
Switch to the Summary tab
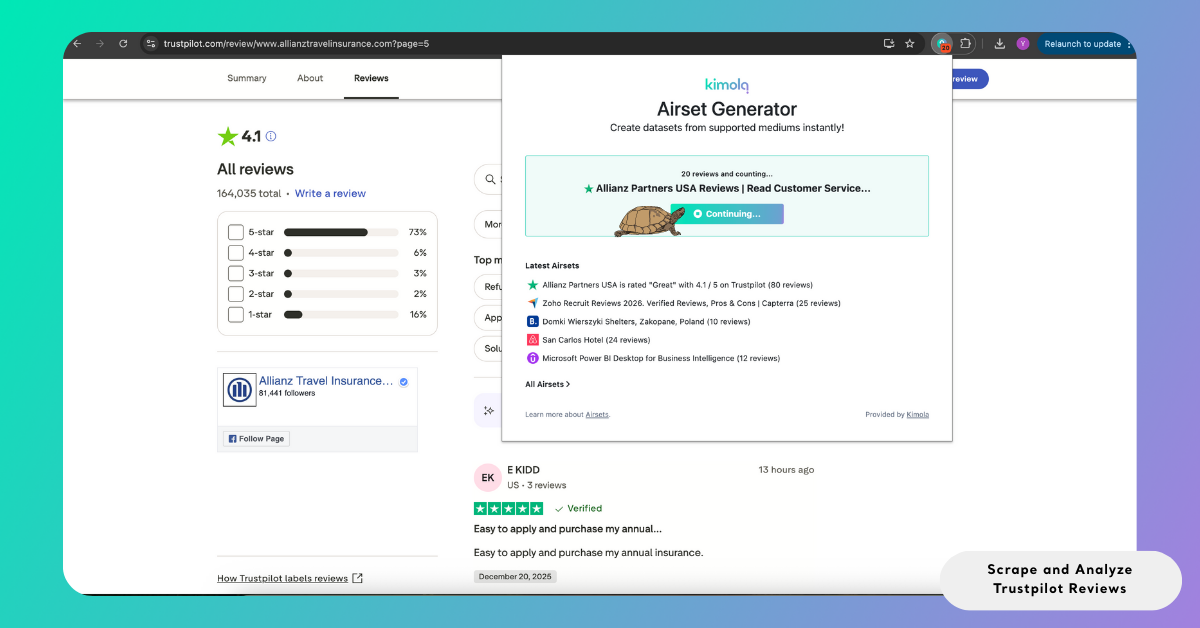[x=247, y=78]
